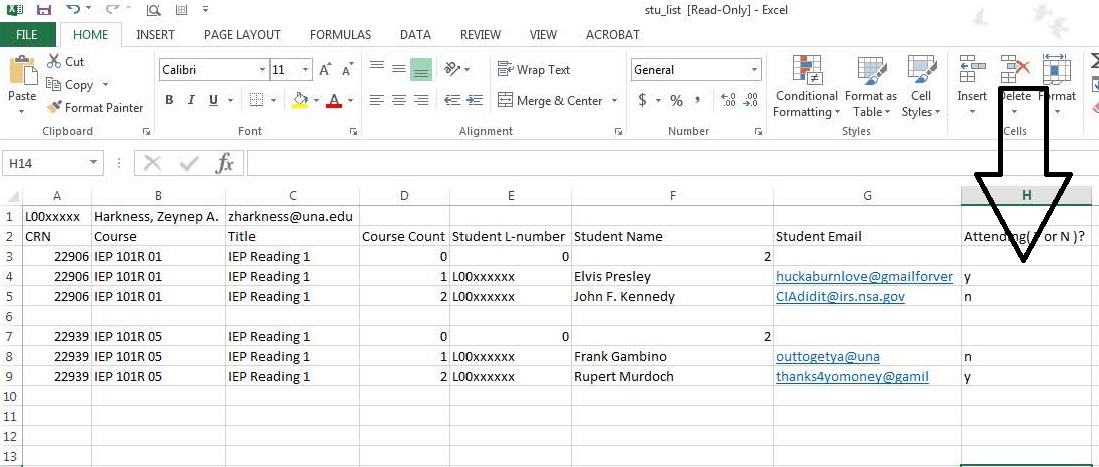The image size is (1099, 467).
Task: Expand the Merge & Center dropdown arrow
Action: [614, 101]
